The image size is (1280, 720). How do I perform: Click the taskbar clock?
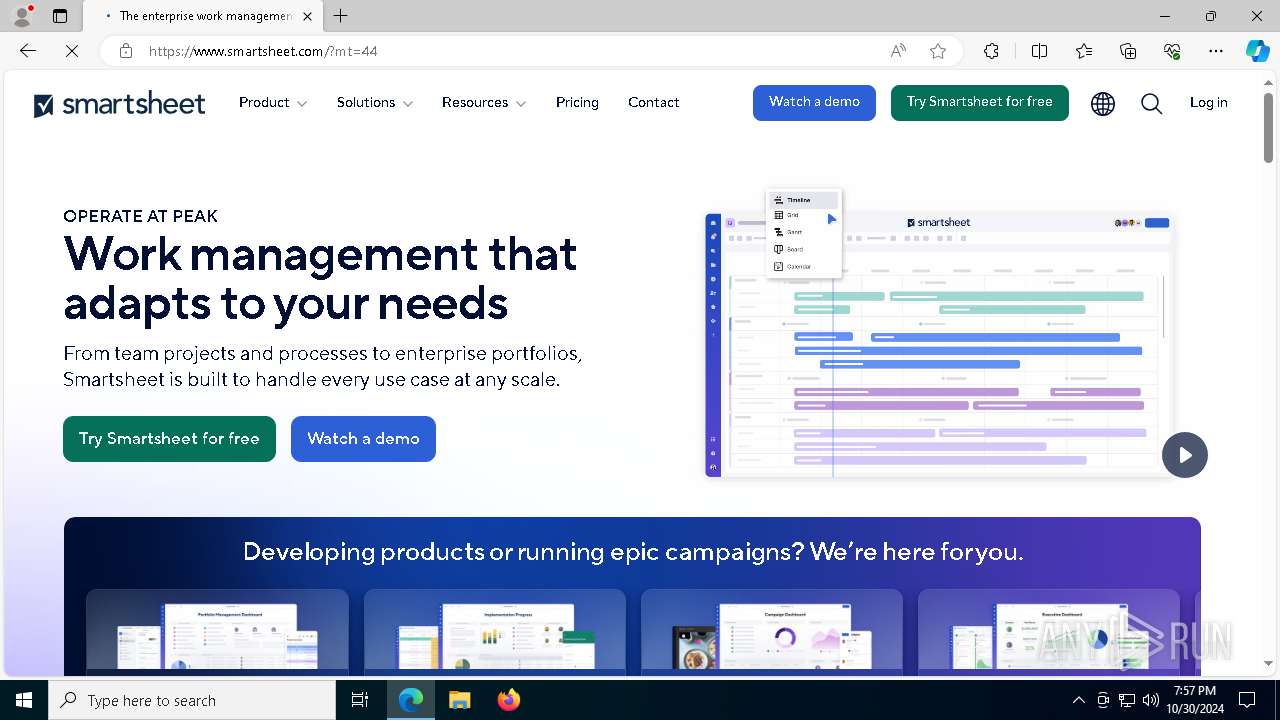pyautogui.click(x=1194, y=700)
